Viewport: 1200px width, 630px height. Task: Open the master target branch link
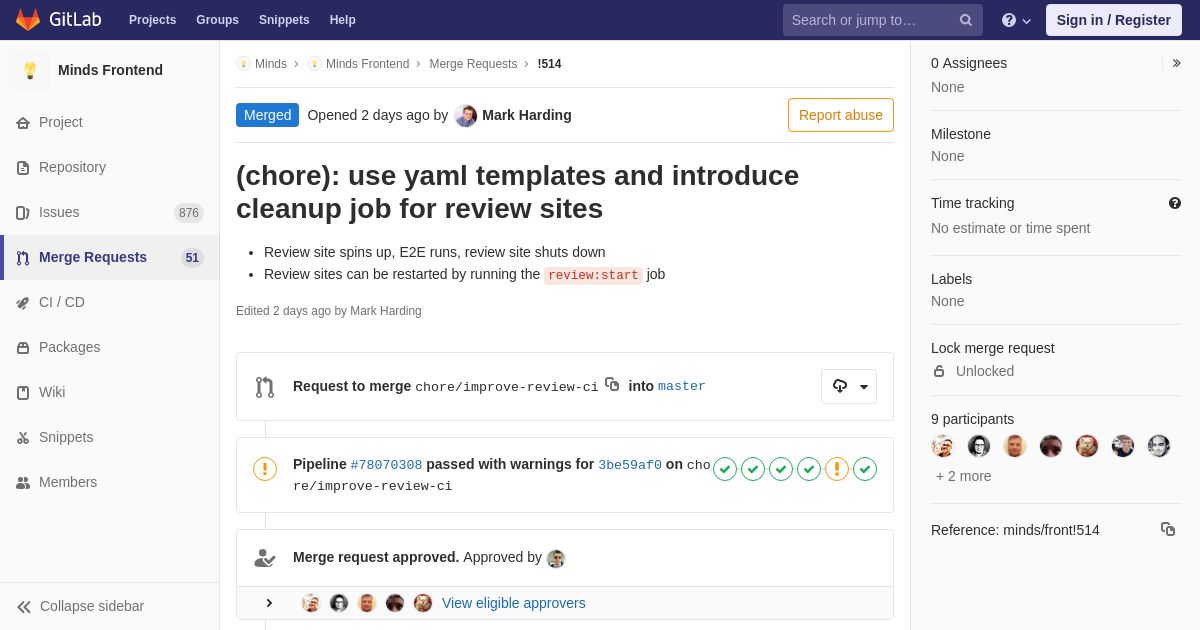(x=682, y=386)
